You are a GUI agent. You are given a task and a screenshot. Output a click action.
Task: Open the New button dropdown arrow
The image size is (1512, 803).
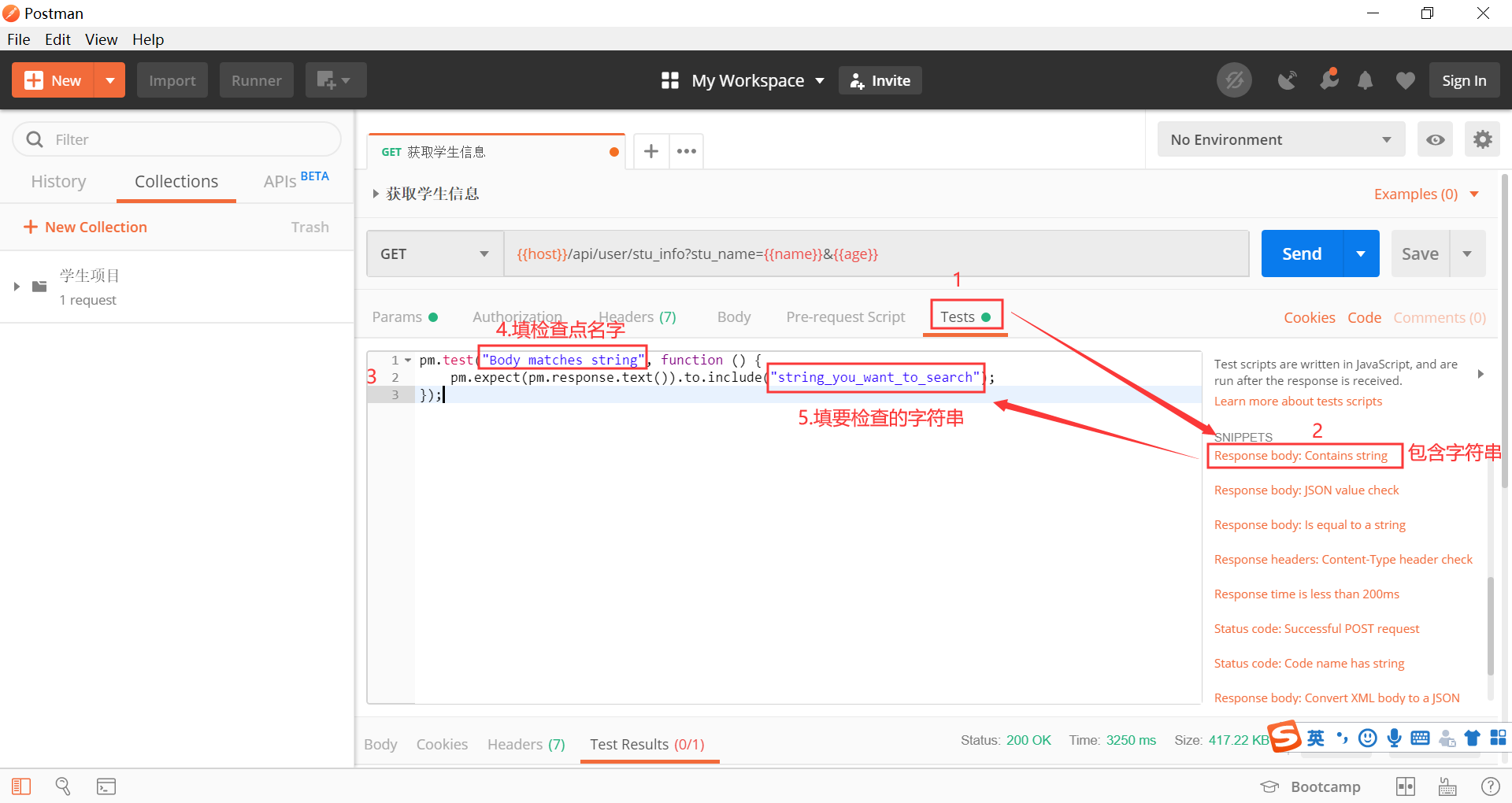(x=110, y=80)
